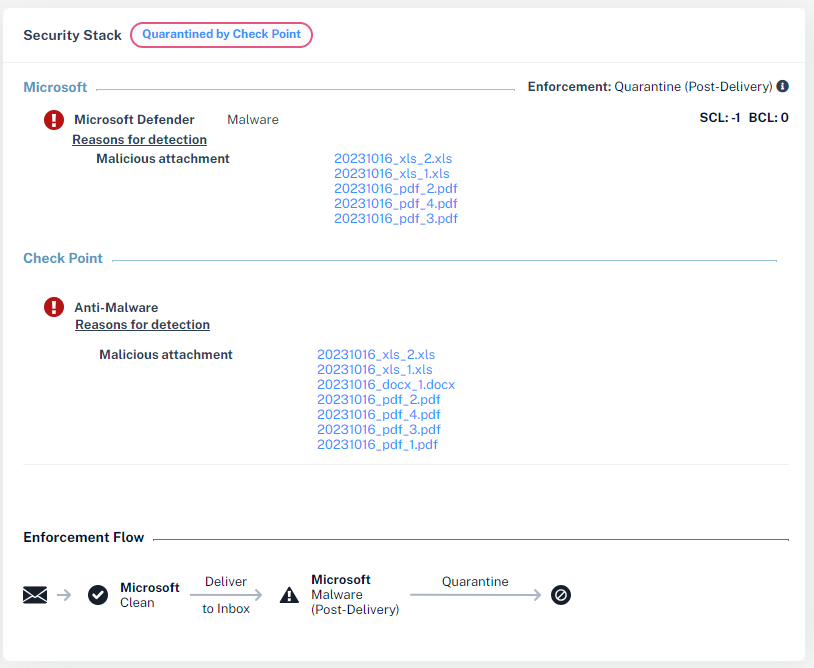
Task: Click the BCL: 0 value
Action: point(768,118)
